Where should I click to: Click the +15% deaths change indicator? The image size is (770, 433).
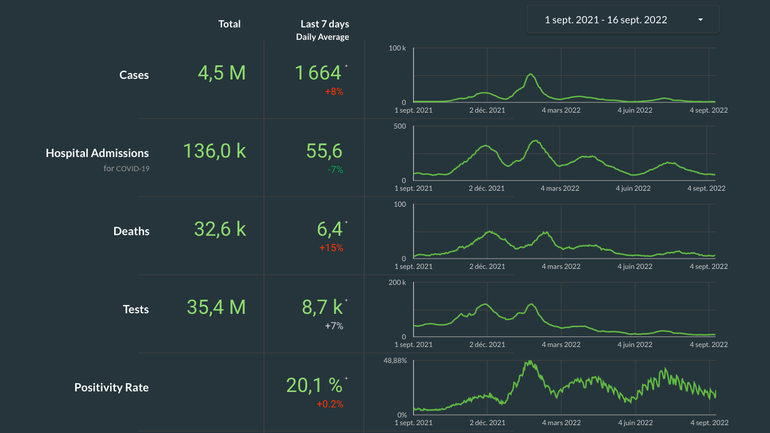point(331,248)
